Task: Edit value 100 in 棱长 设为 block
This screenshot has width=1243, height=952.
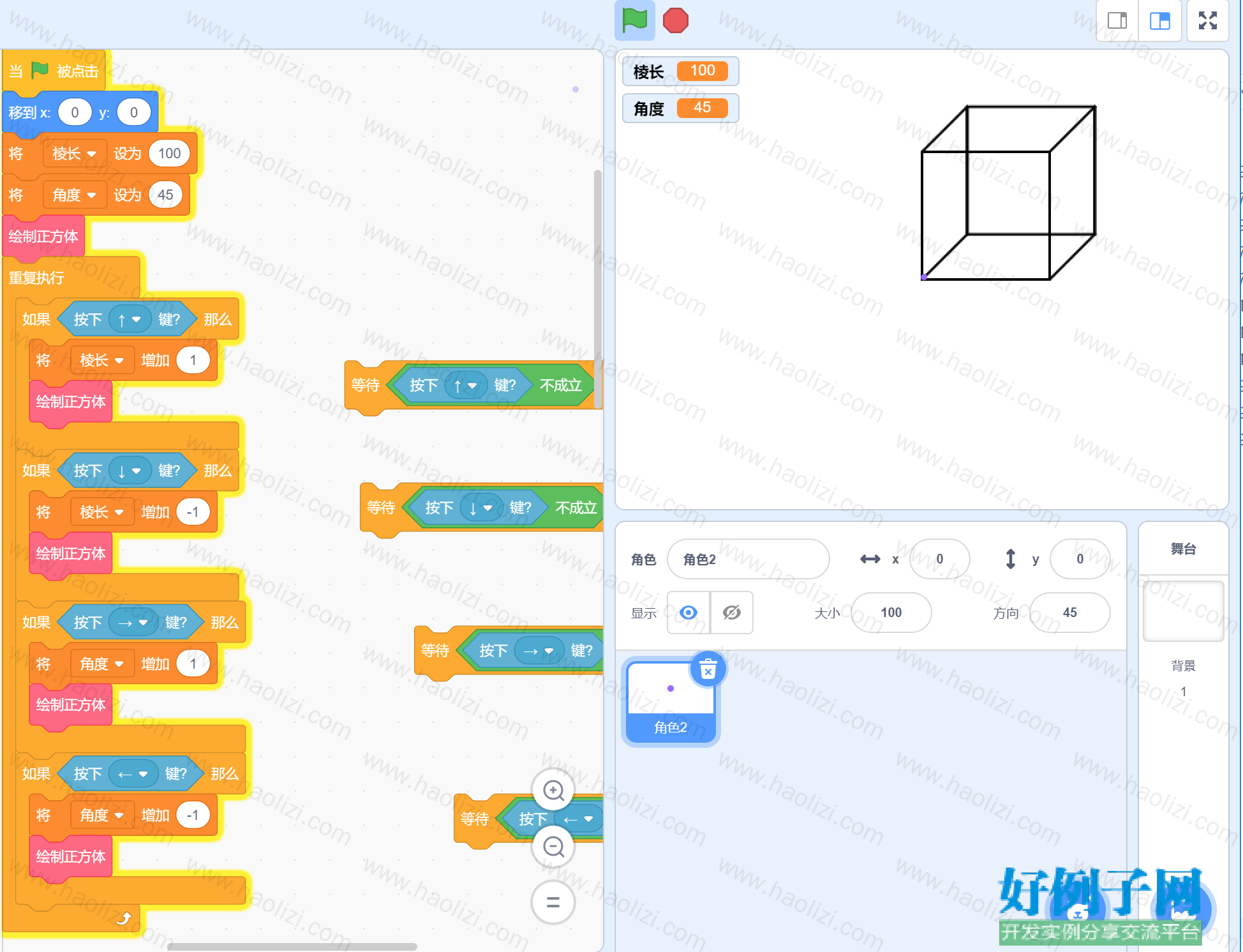Action: [x=169, y=154]
